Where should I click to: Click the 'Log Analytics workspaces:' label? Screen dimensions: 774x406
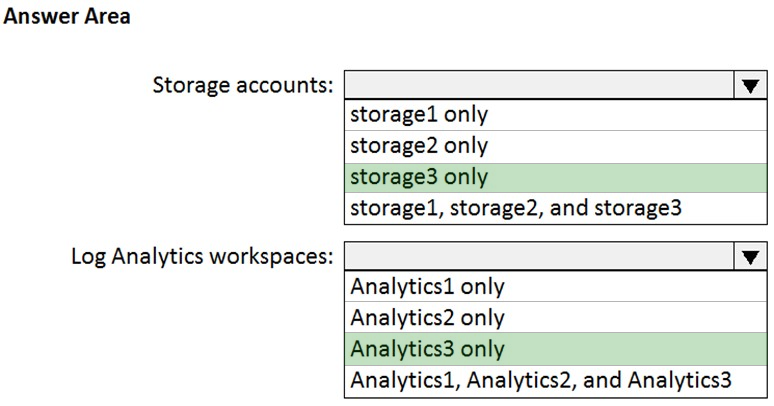[x=202, y=256]
